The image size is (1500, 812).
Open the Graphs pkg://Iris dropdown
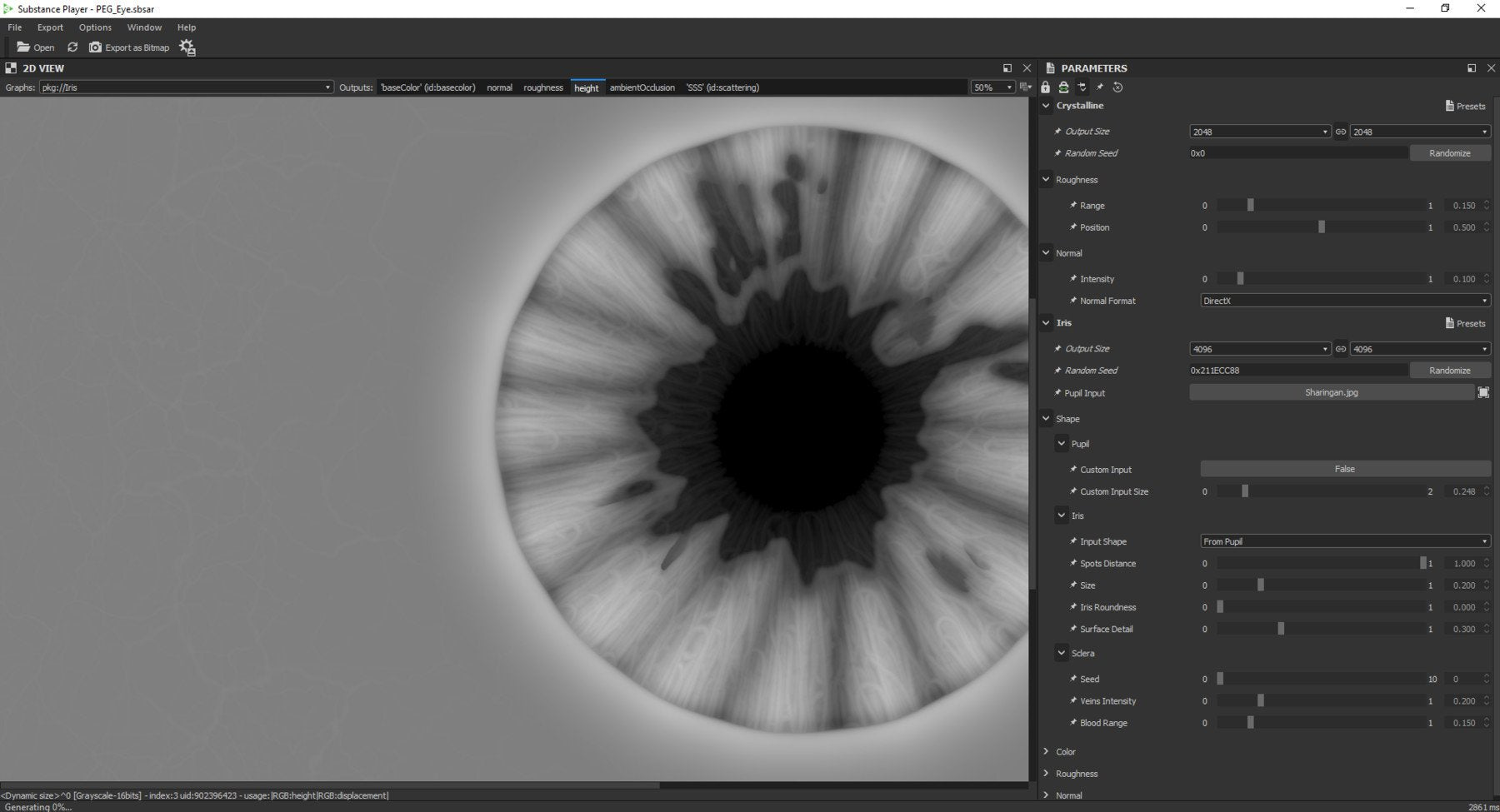point(186,87)
